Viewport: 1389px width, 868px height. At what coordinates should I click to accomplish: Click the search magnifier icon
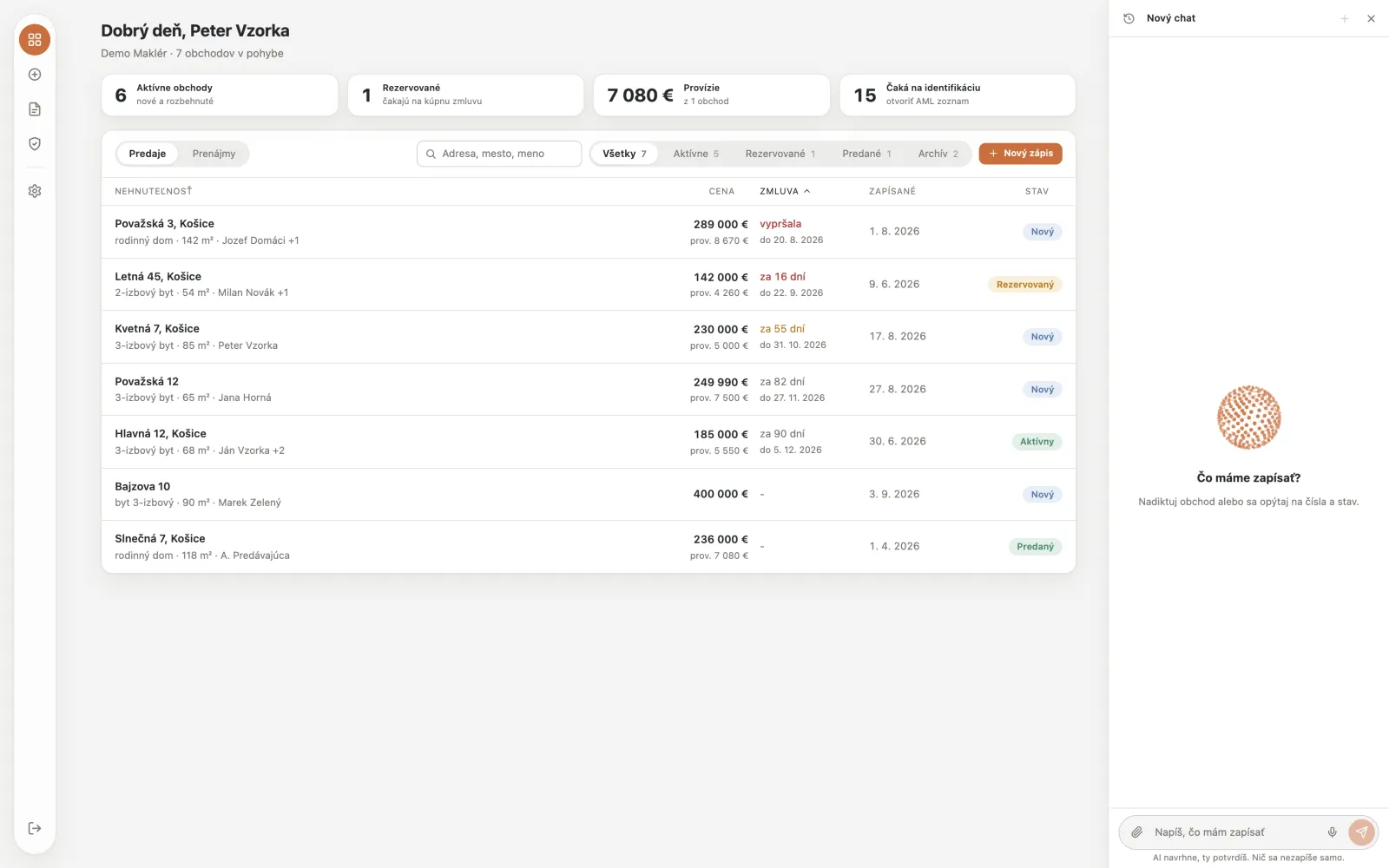(x=431, y=154)
